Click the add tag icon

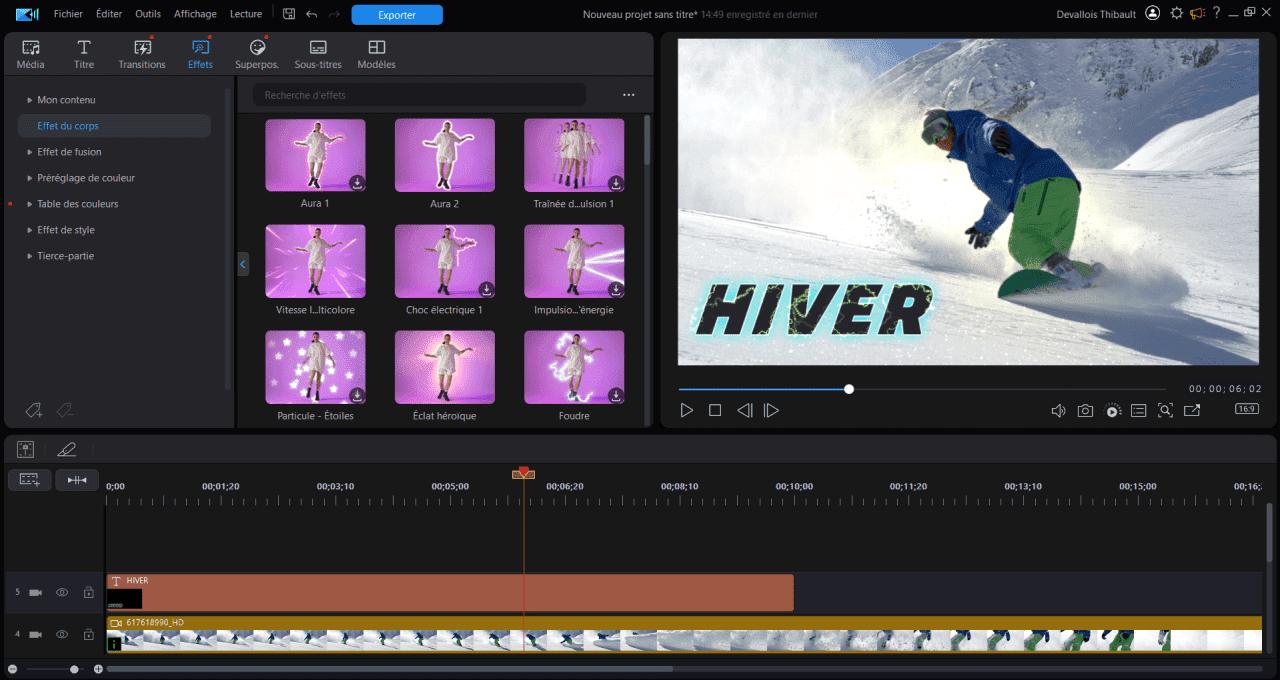34,409
